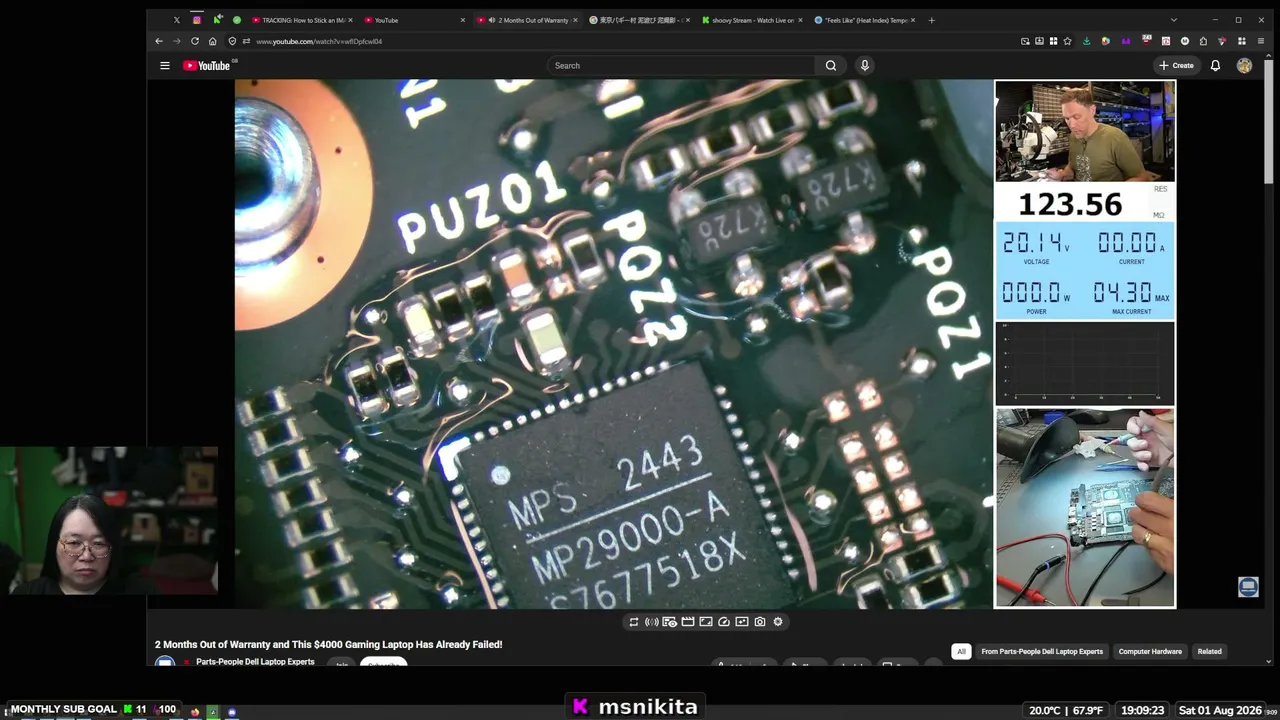Click the 20.0°C temperature readout
1280x720 pixels.
(1044, 710)
